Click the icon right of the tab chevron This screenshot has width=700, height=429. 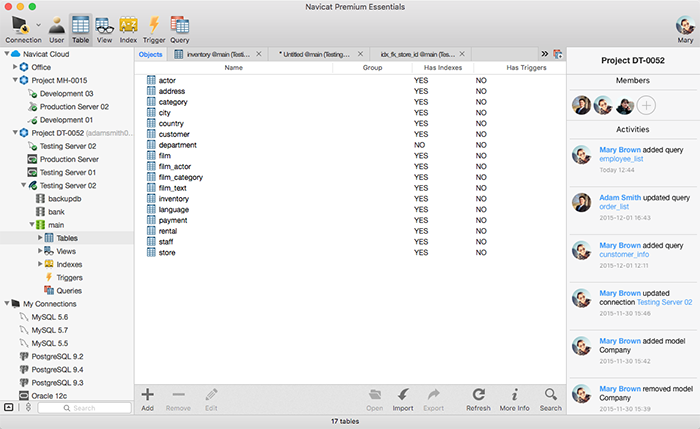pos(558,54)
